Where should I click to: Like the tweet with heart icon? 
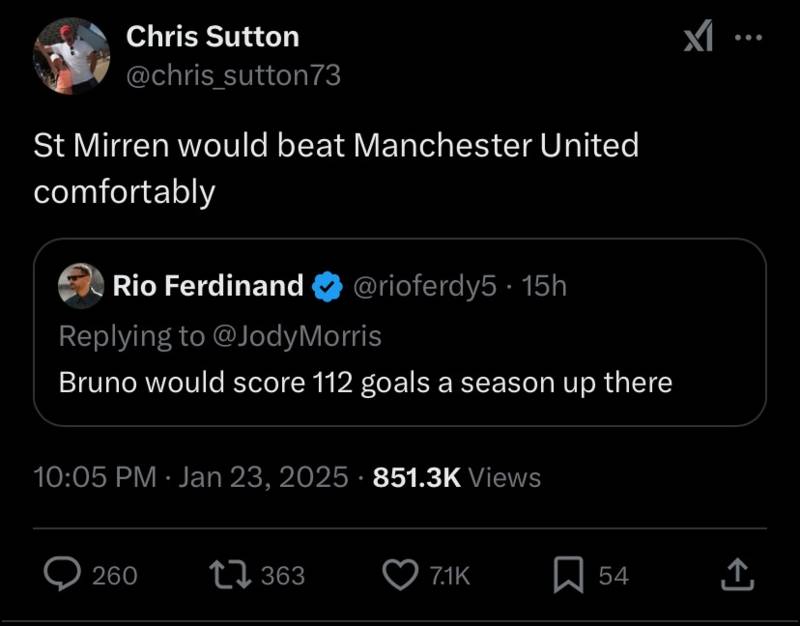click(x=401, y=574)
